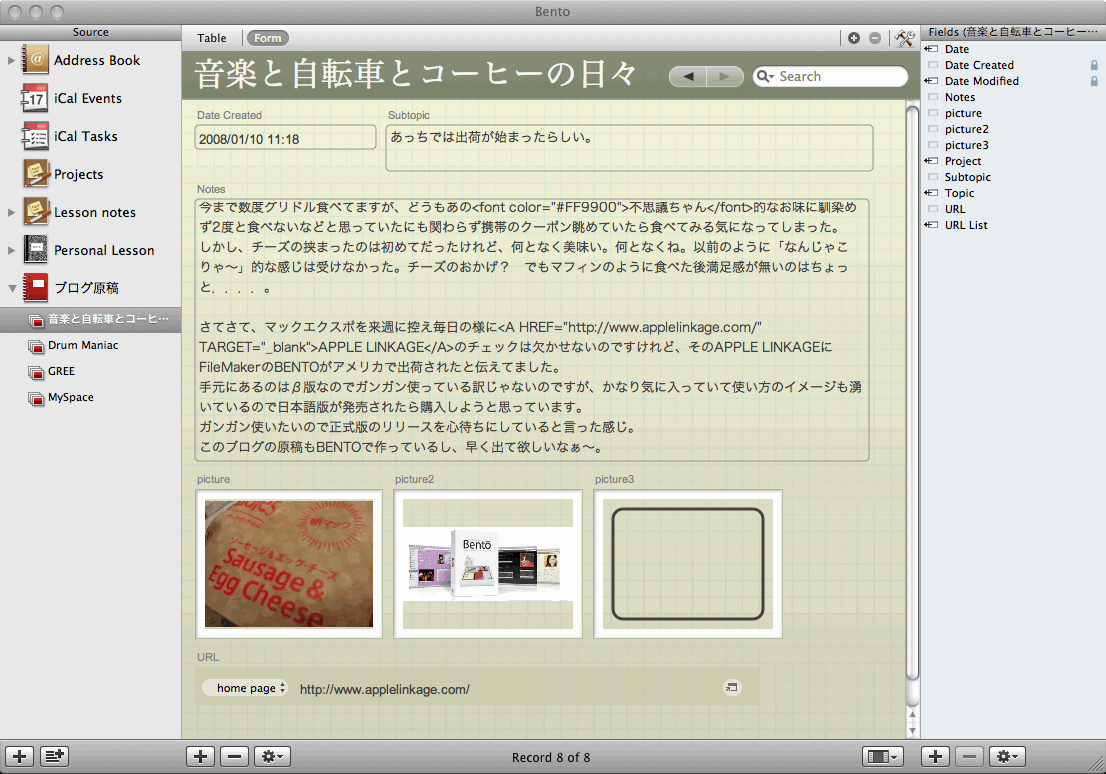Image resolution: width=1106 pixels, height=774 pixels.
Task: Create new collection button in source footer
Action: point(54,756)
